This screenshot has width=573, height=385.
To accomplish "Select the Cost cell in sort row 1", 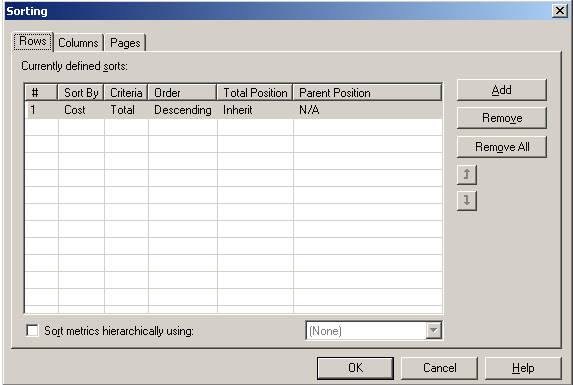I will 81,110.
